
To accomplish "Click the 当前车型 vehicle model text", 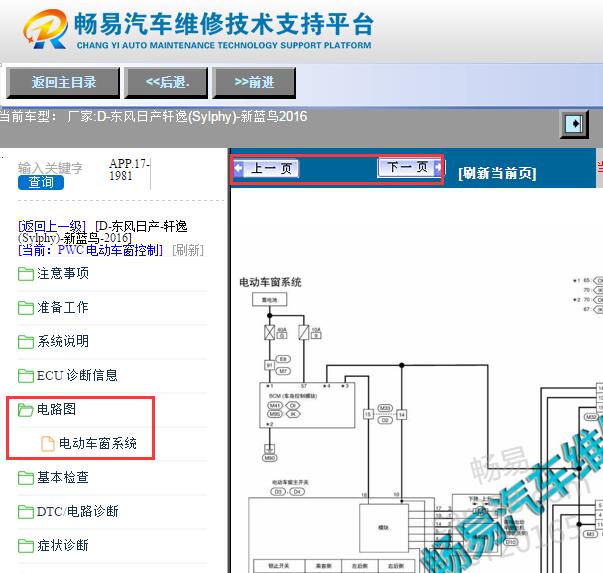I will click(x=153, y=116).
